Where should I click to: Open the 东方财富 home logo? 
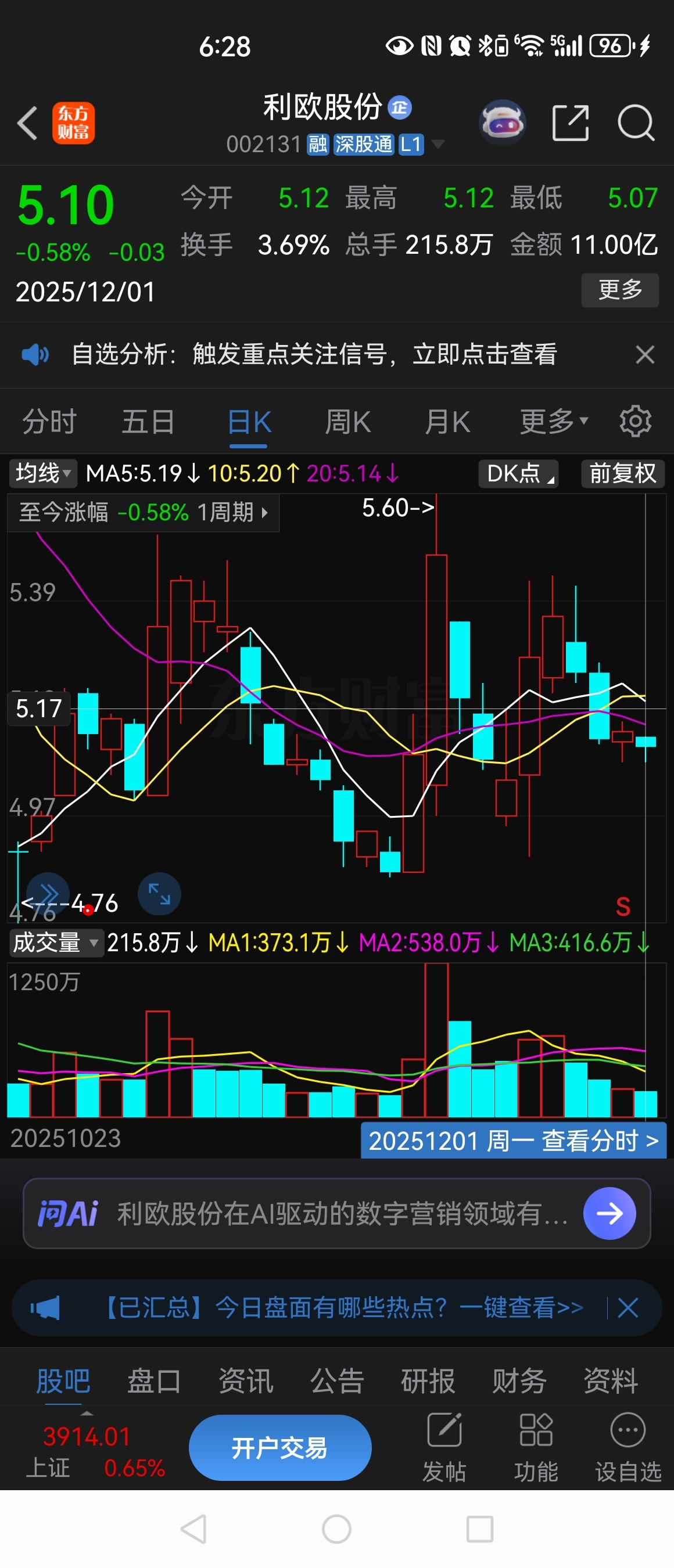point(73,123)
